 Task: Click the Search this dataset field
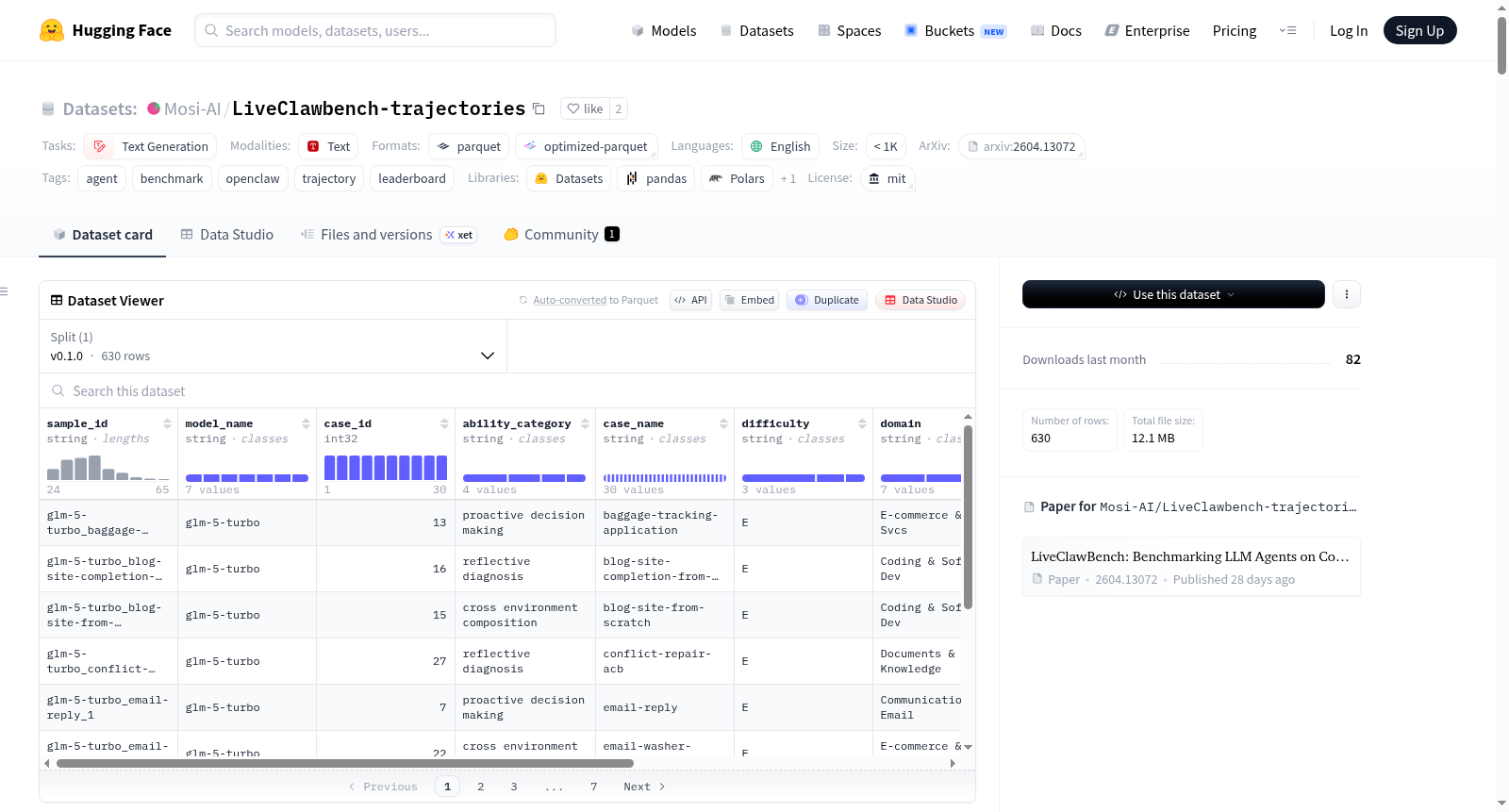click(x=507, y=390)
